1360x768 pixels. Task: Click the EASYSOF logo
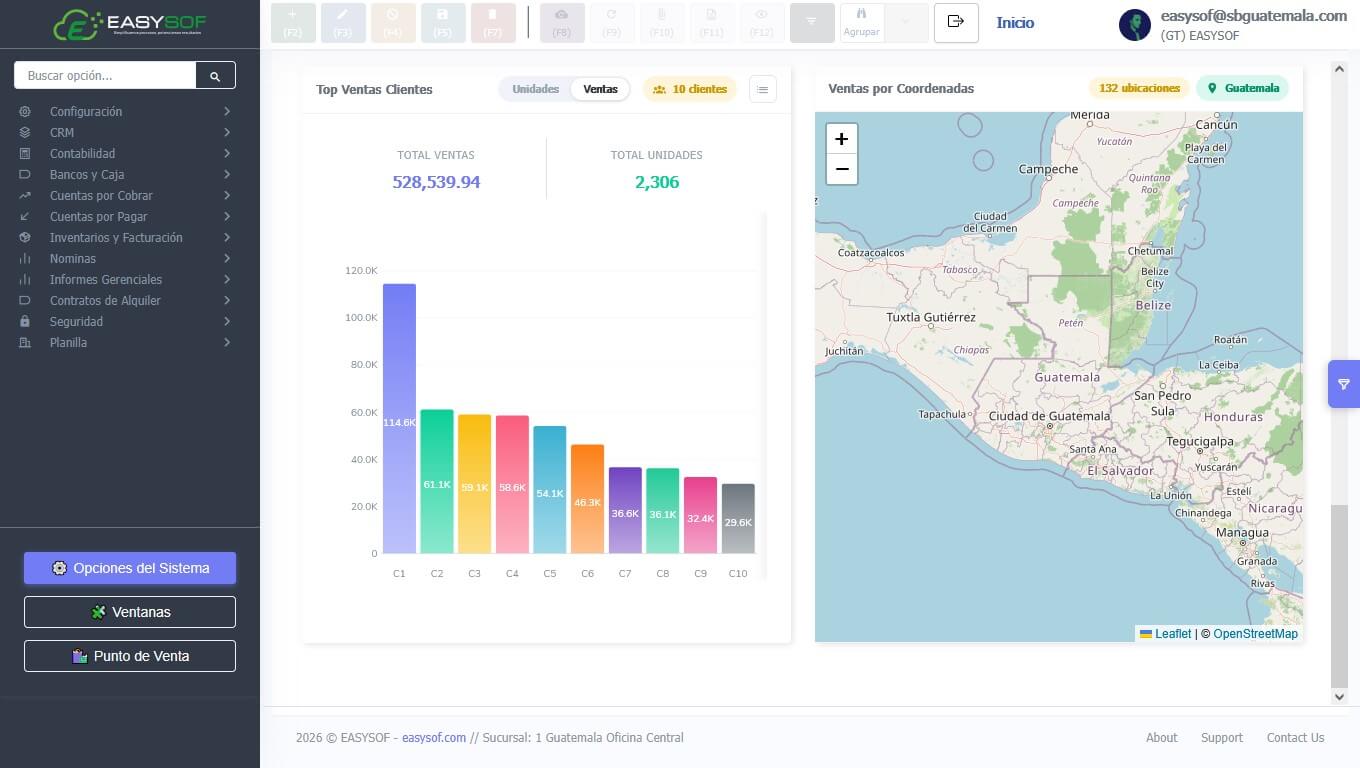point(129,24)
